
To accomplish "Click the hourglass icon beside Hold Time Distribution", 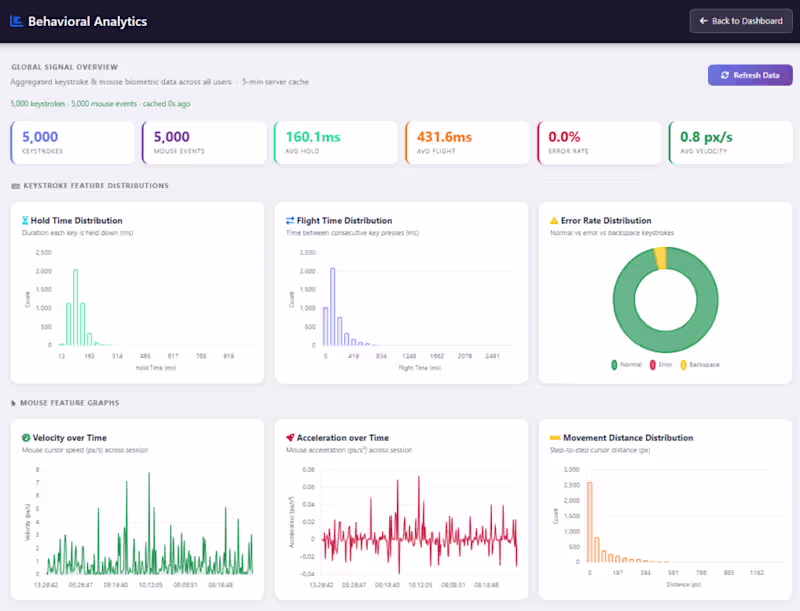I will tap(25, 220).
